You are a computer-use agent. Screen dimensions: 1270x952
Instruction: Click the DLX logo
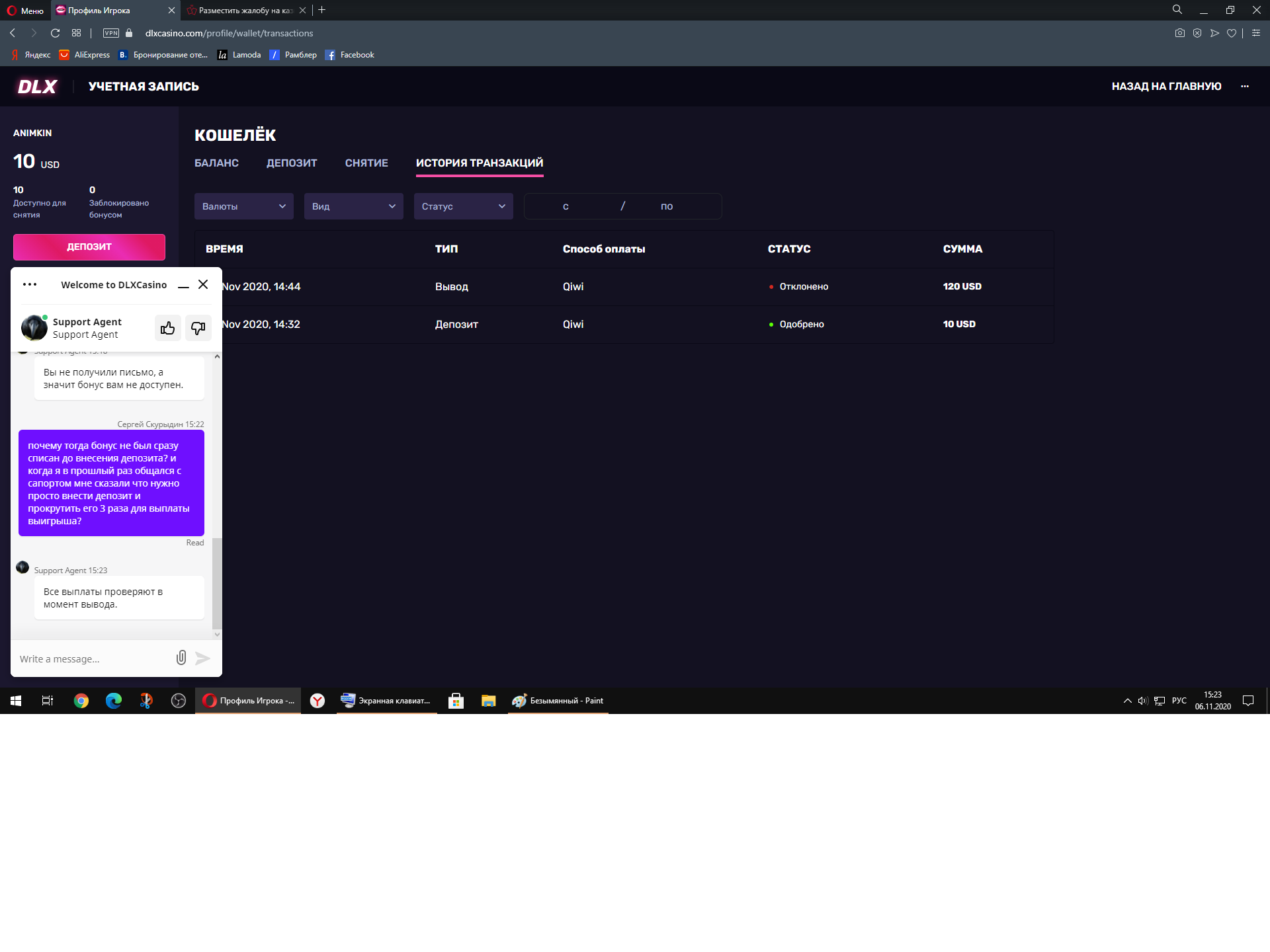37,87
